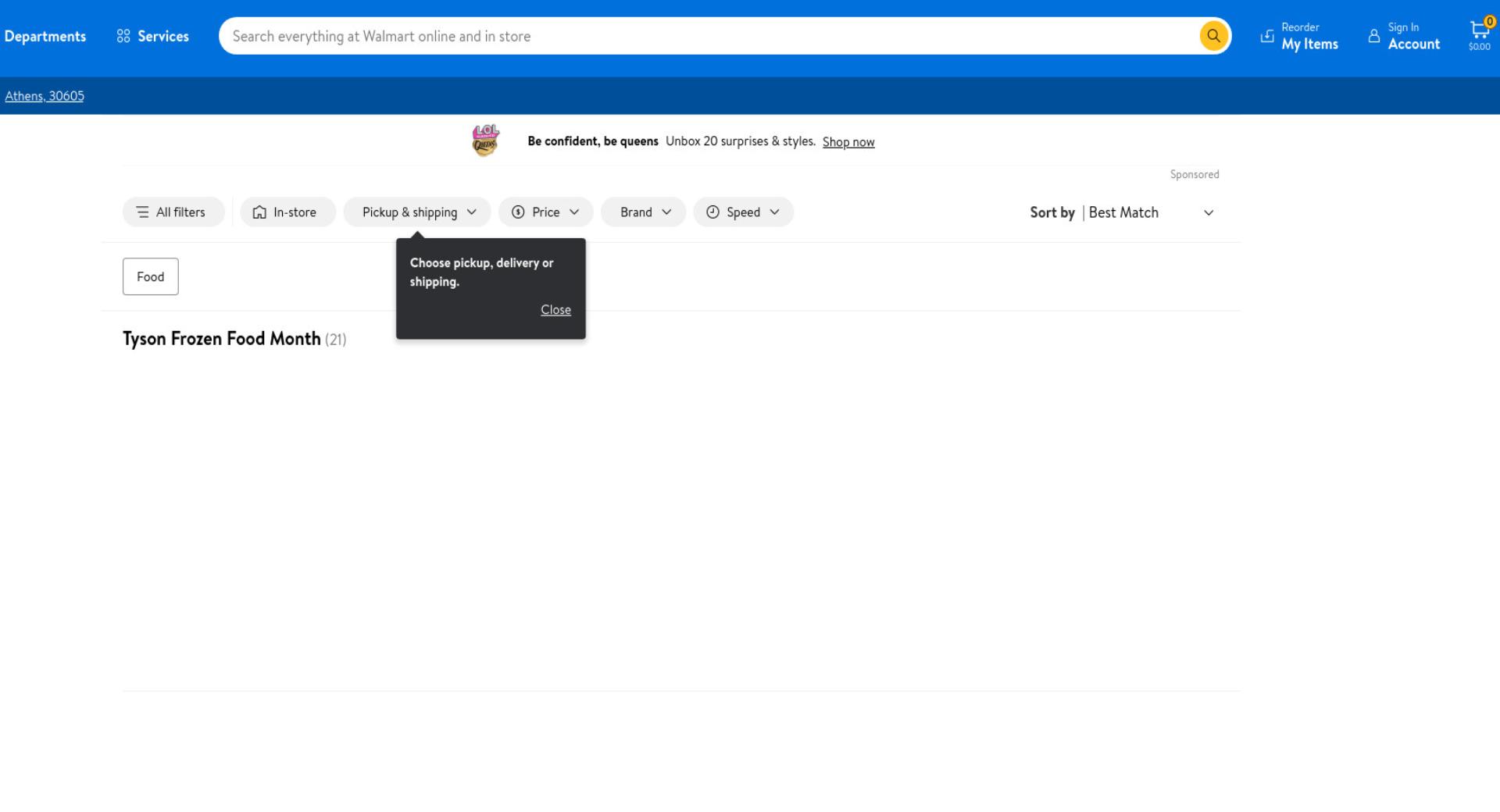The width and height of the screenshot is (1500, 812).
Task: Select the Food category chip
Action: point(151,276)
